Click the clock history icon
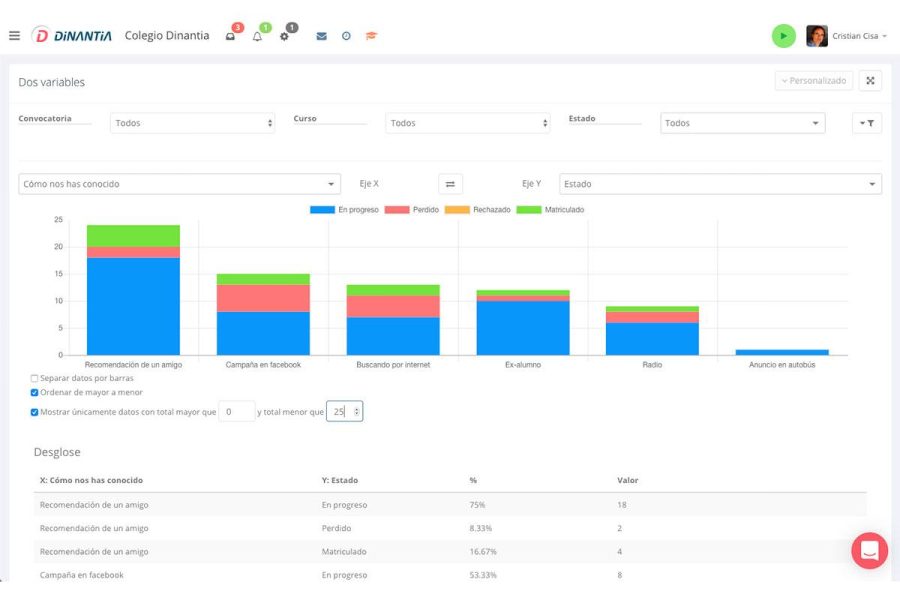The height and width of the screenshot is (600, 900). (x=346, y=36)
